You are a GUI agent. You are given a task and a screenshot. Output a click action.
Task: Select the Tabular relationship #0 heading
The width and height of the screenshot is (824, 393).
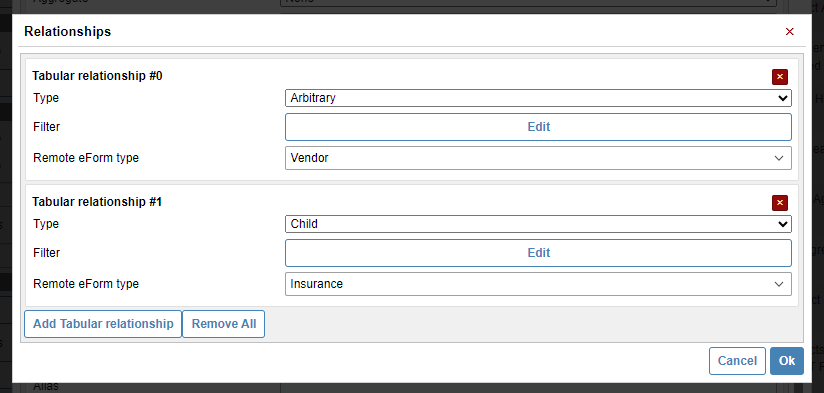[97, 76]
